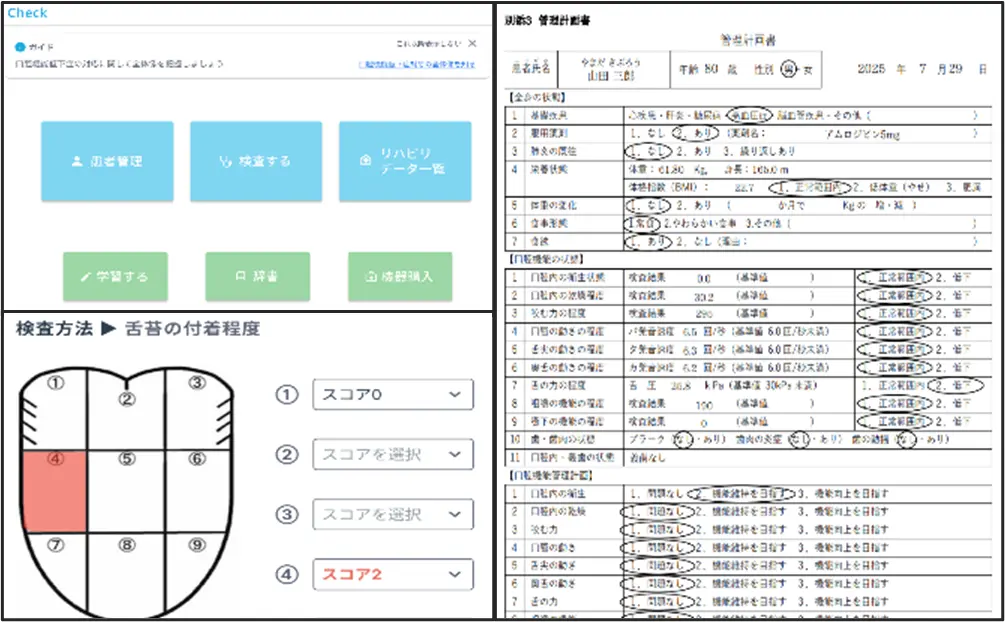1005x622 pixels.
Task: Open the スコアを選択 dropdown for area ②
Action: [x=393, y=455]
